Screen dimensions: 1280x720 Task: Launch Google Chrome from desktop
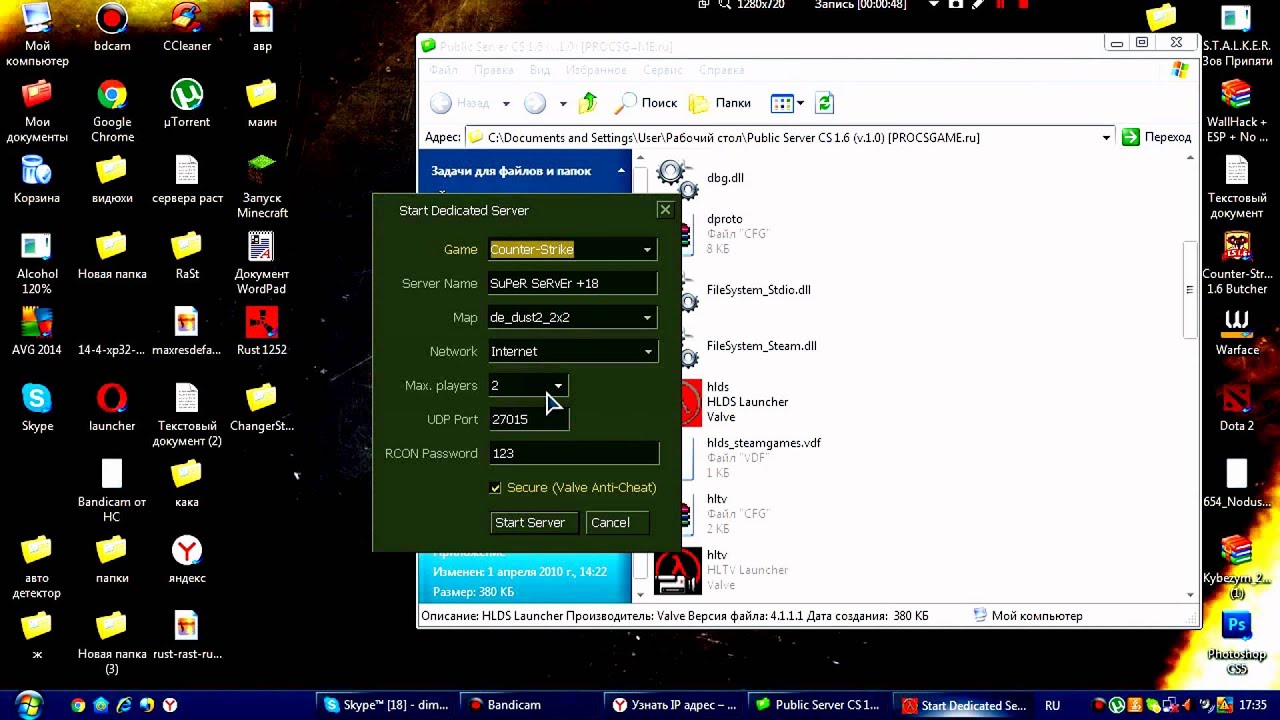click(112, 111)
